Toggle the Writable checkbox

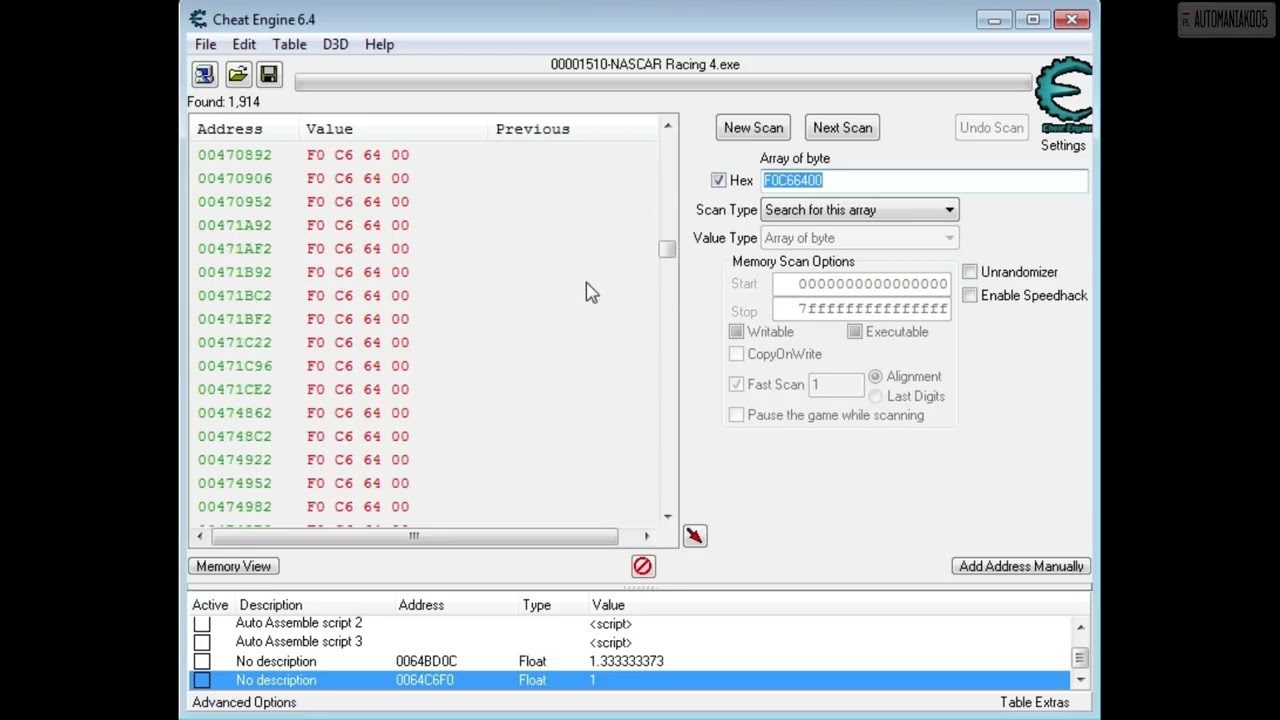click(x=736, y=332)
